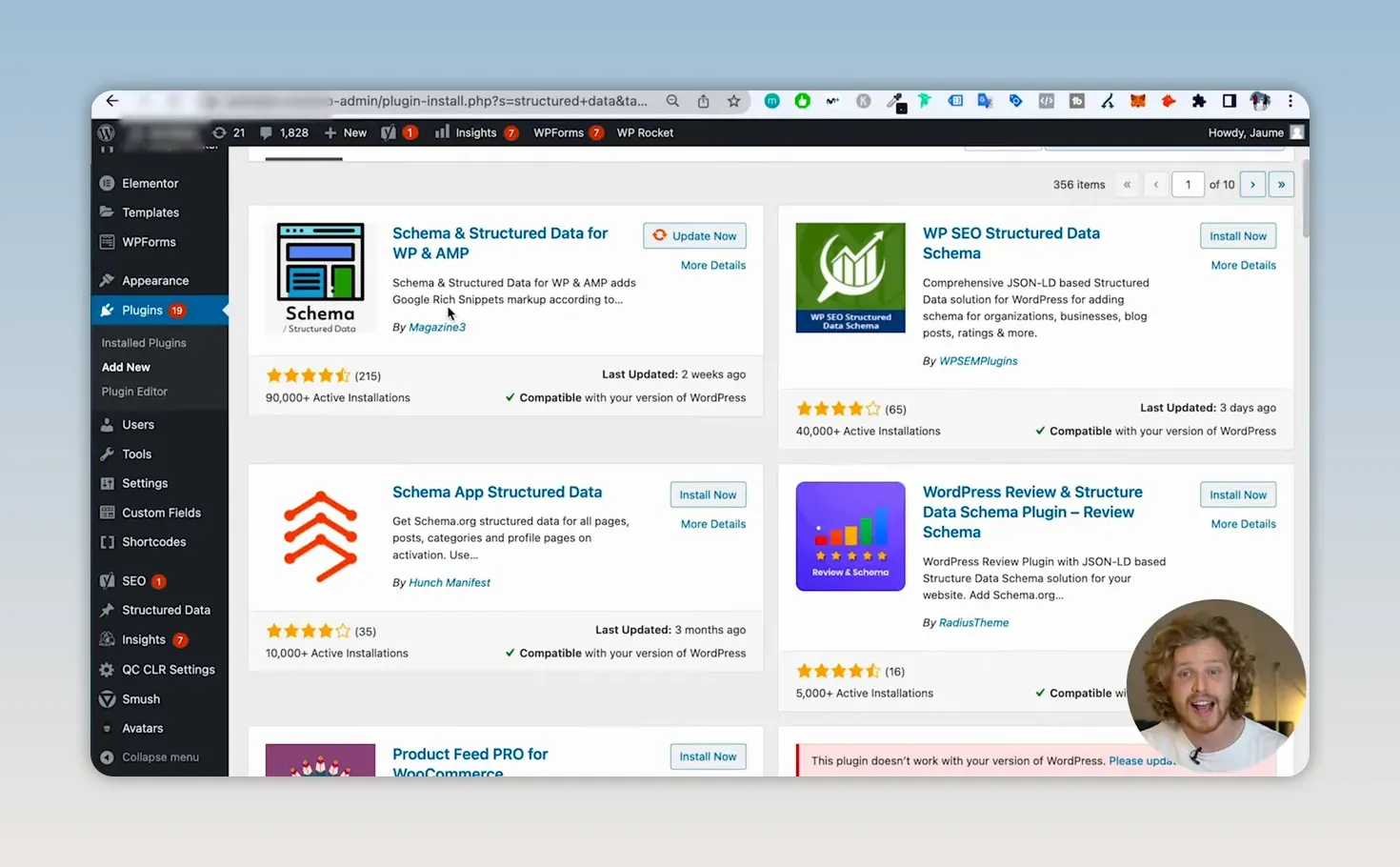Open comments bubble showing 1,828
The width and height of the screenshot is (1400, 867).
[x=284, y=132]
